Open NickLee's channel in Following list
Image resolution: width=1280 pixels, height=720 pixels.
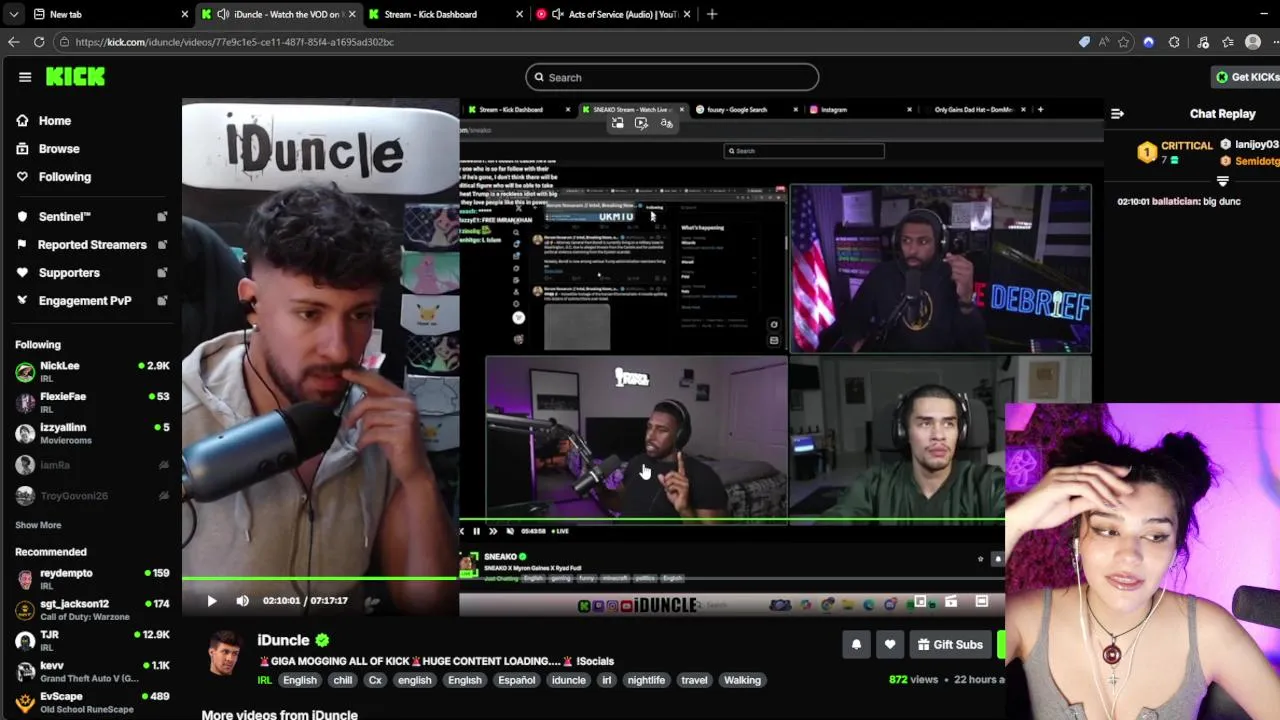(91, 372)
